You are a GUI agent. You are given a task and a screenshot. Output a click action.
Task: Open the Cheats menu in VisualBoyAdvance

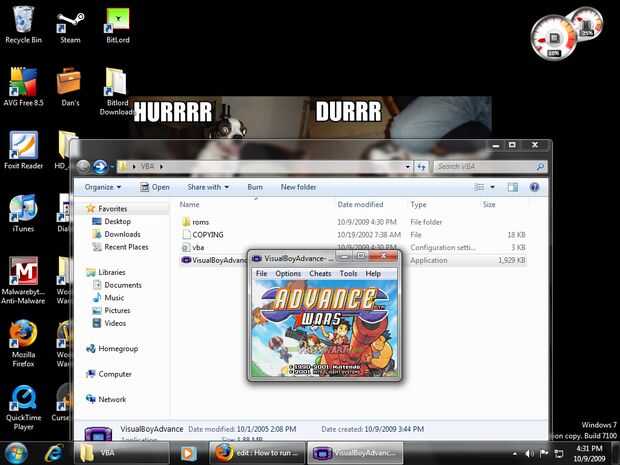(320, 273)
